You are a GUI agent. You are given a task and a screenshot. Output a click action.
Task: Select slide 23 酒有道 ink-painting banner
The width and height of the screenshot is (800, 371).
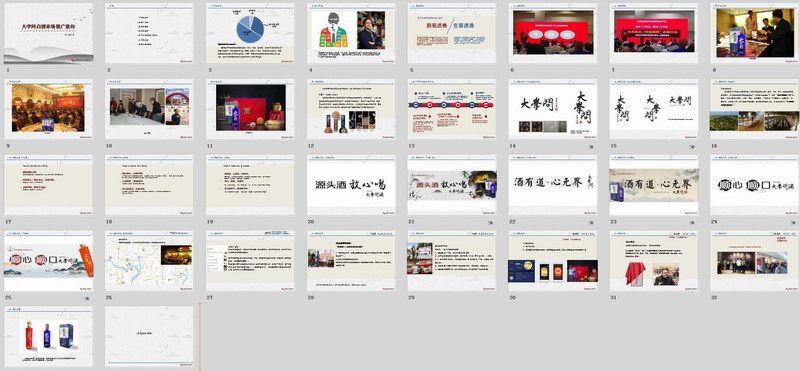654,185
